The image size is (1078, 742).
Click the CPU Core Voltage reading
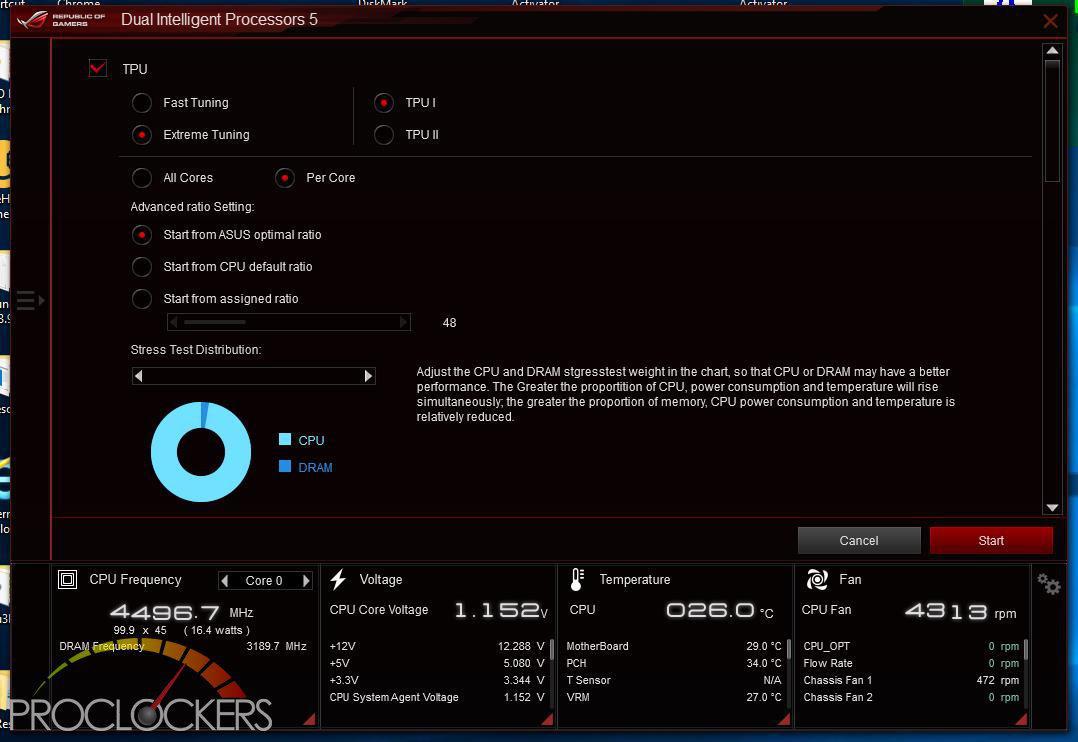tap(500, 610)
